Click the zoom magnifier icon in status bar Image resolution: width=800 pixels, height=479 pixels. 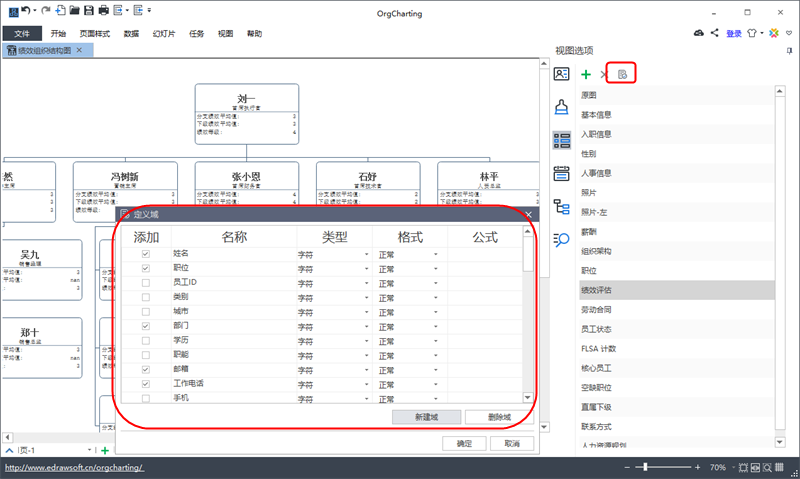click(767, 467)
